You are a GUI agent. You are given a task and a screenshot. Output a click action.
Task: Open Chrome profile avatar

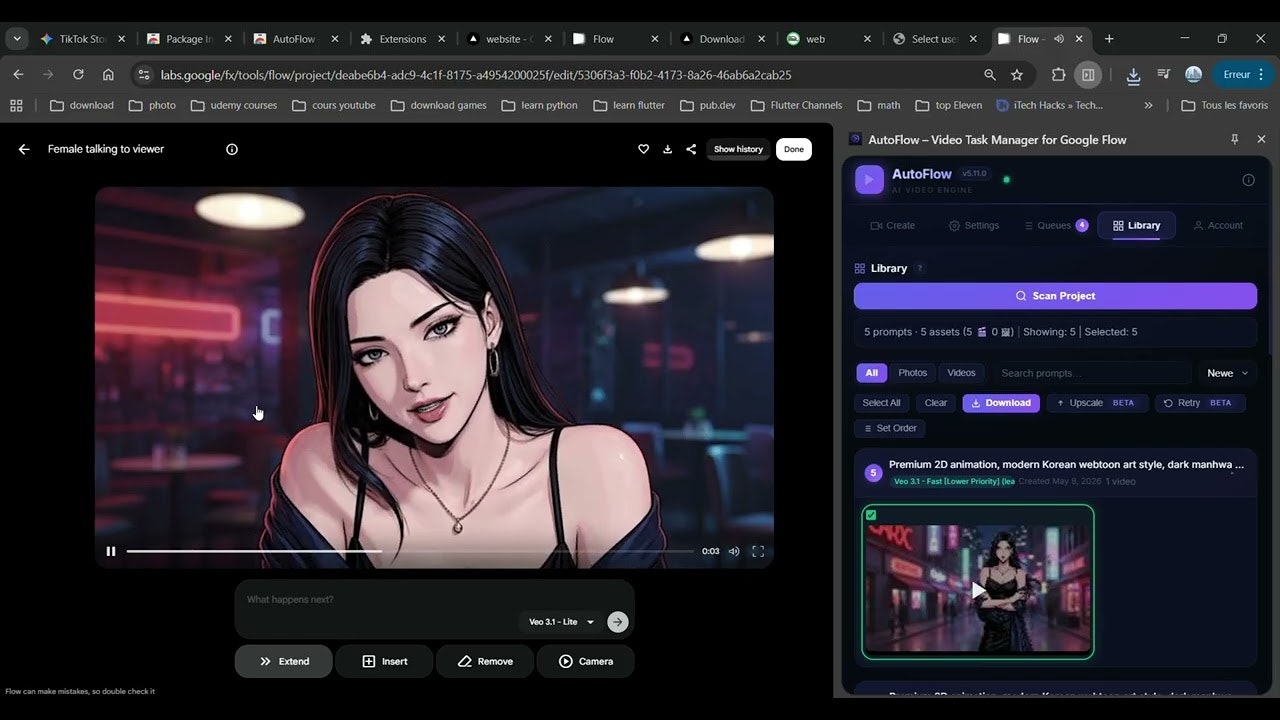(1193, 75)
